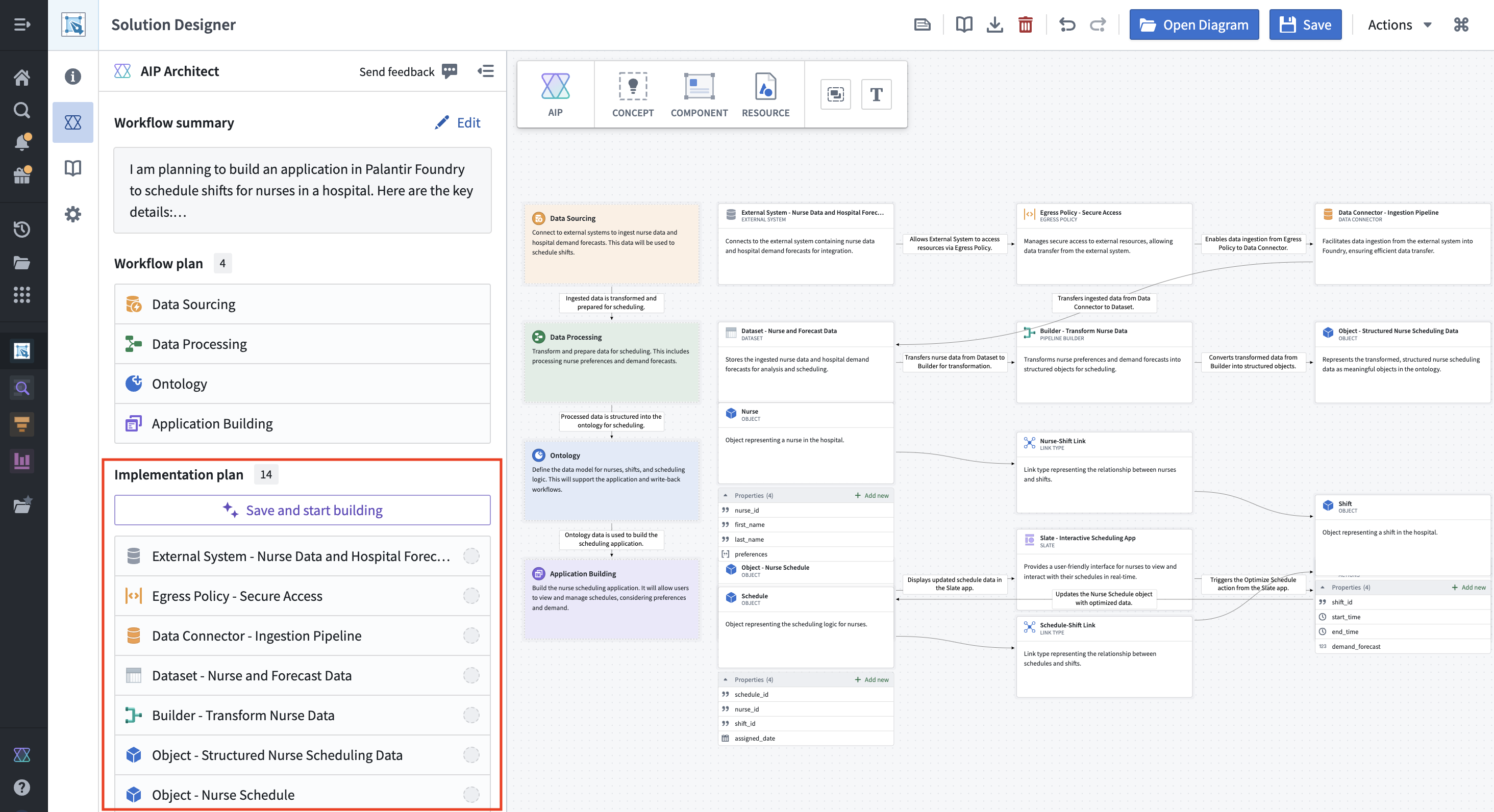Click the text T tool
Viewport: 1494px width, 812px height.
(x=876, y=94)
